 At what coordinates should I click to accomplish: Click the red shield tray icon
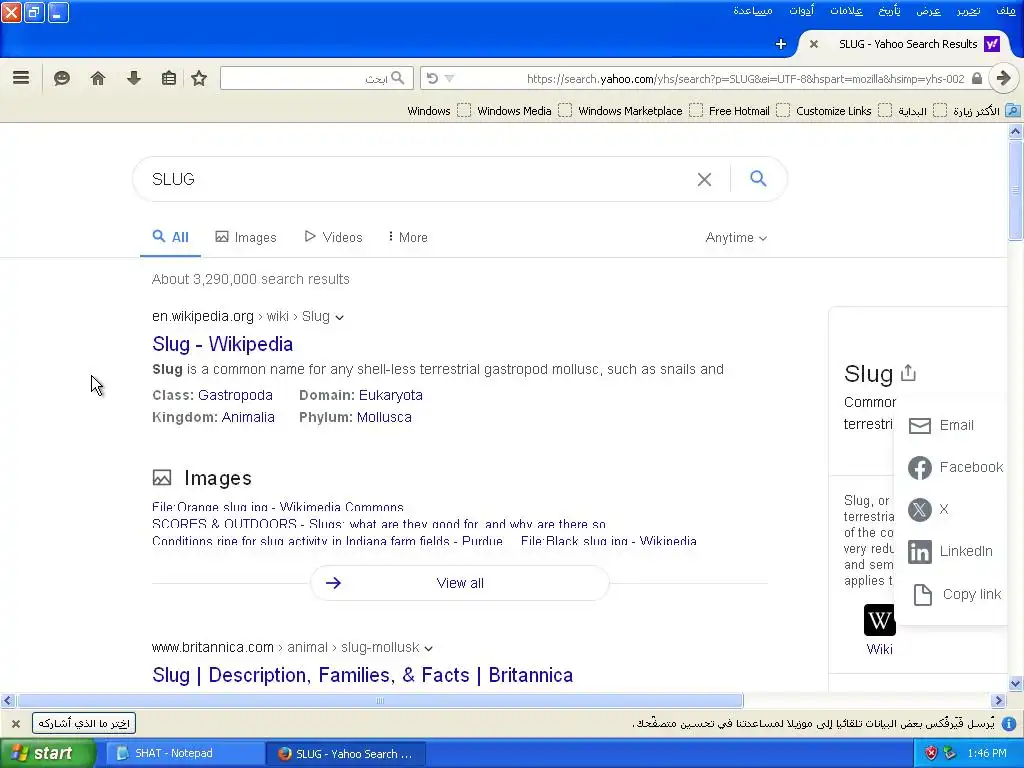click(931, 753)
